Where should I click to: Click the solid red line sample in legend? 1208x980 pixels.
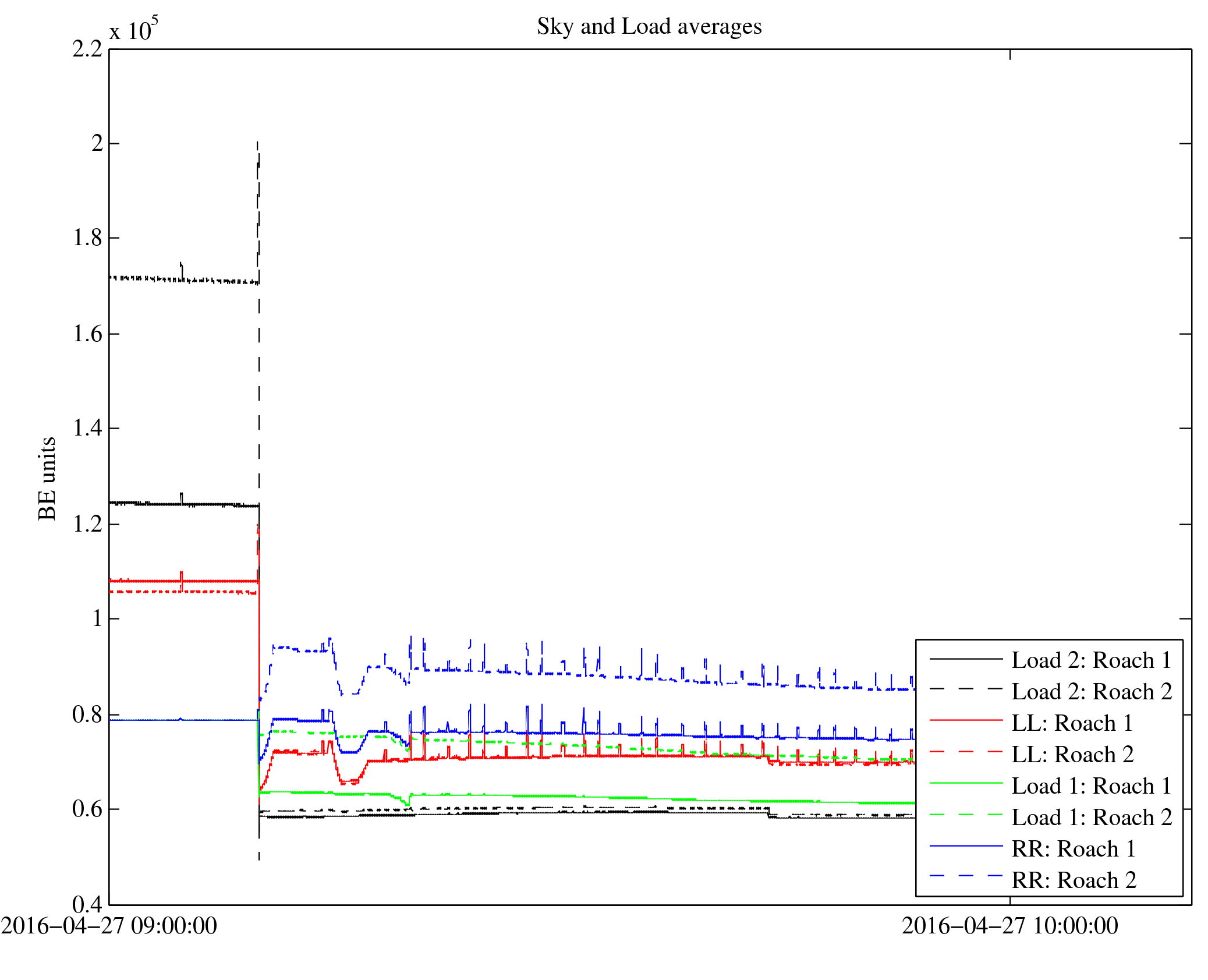(x=966, y=721)
